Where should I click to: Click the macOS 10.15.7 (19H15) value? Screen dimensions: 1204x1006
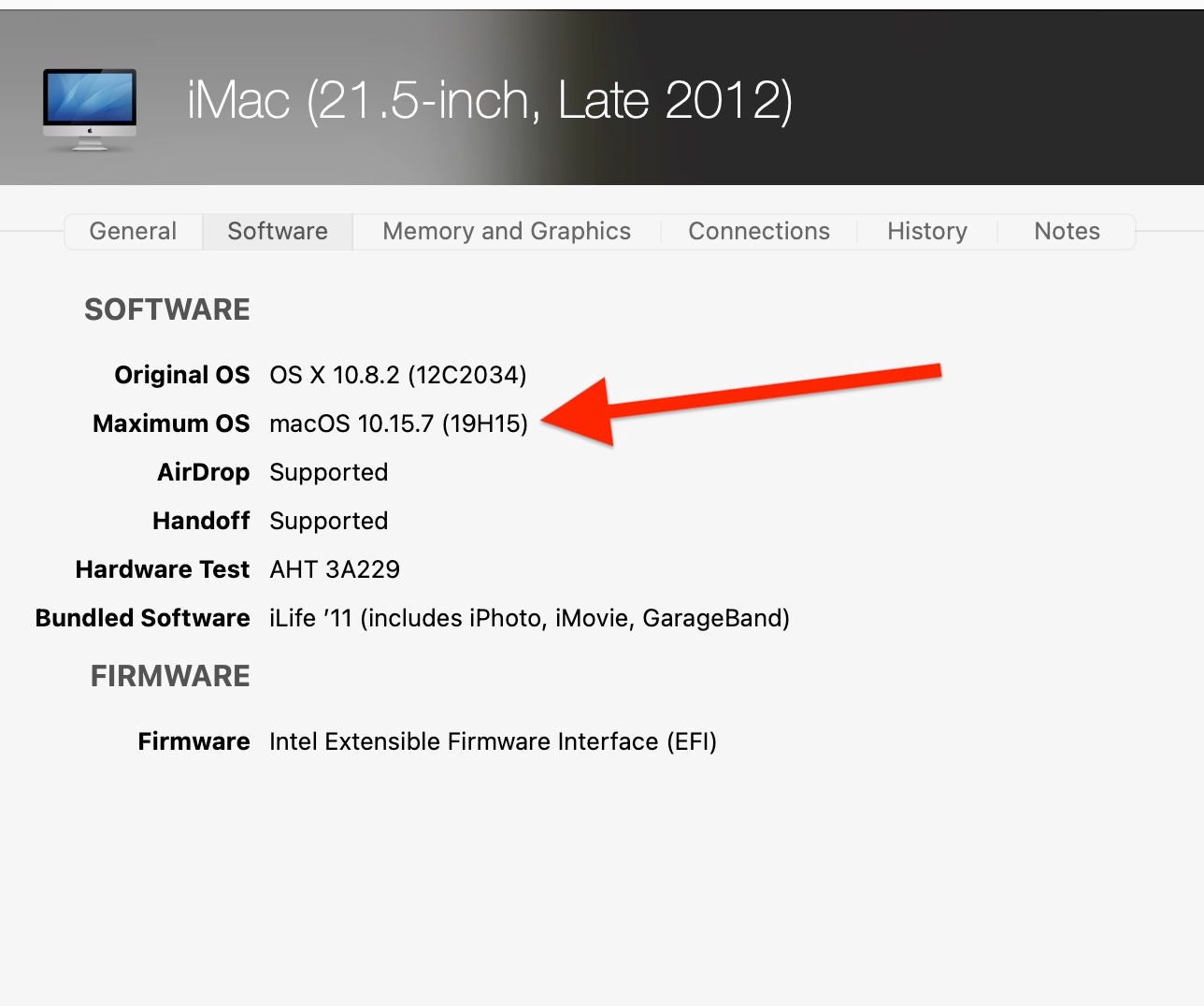398,424
